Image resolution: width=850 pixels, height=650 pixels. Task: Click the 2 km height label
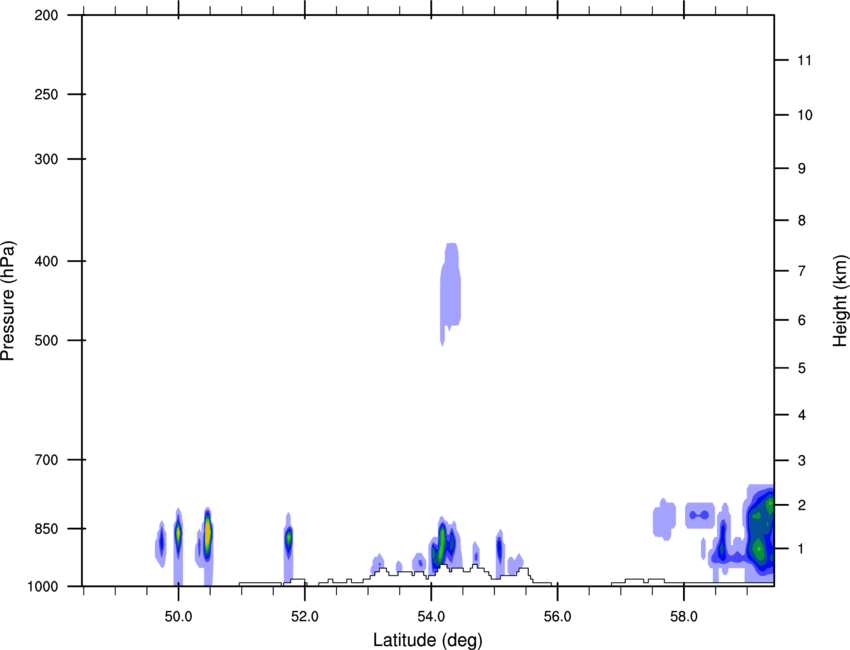(x=802, y=505)
